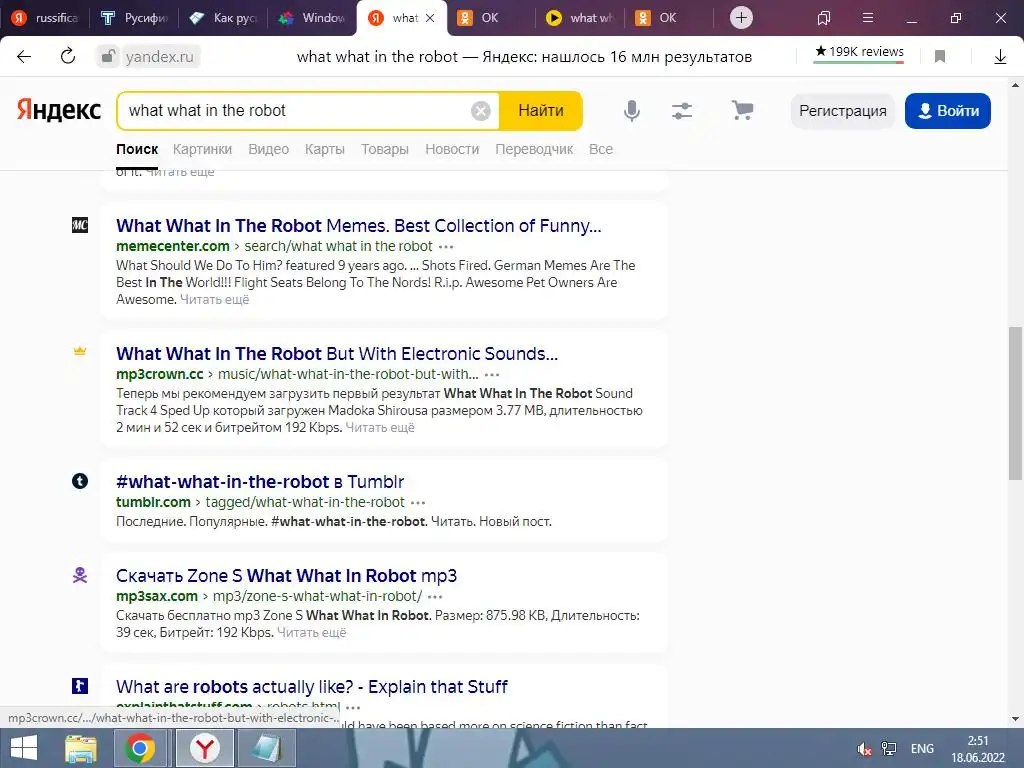The image size is (1024, 768).
Task: Click the page vertical scrollbar thumb
Action: 1015,403
